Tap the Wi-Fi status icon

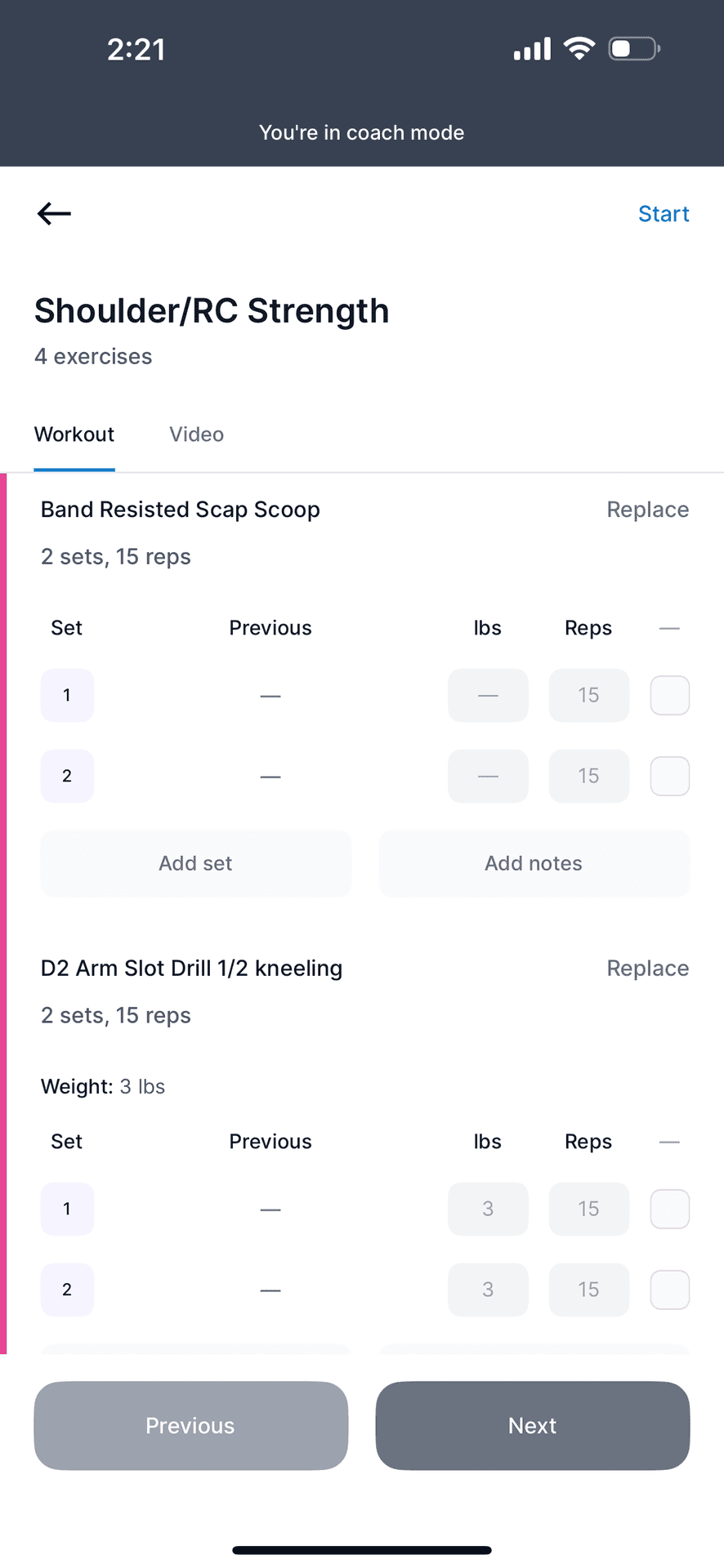pyautogui.click(x=579, y=49)
